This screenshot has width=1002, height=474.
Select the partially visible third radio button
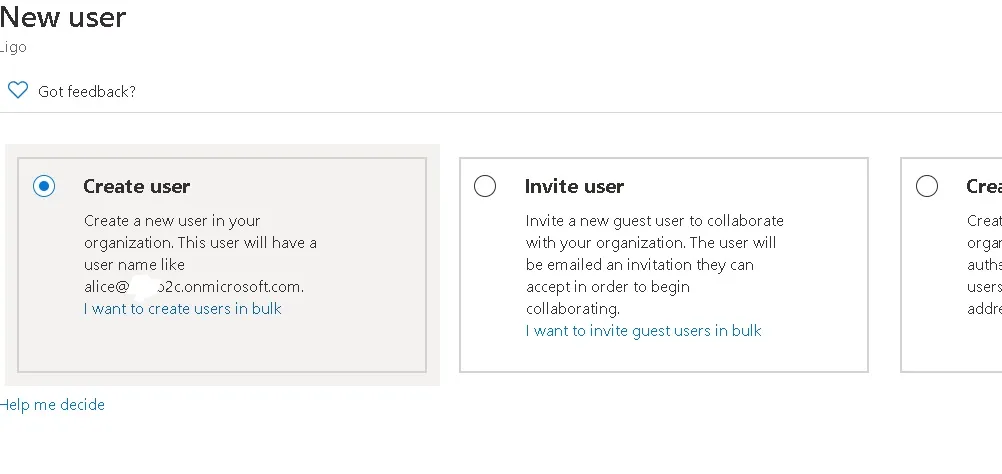(927, 186)
